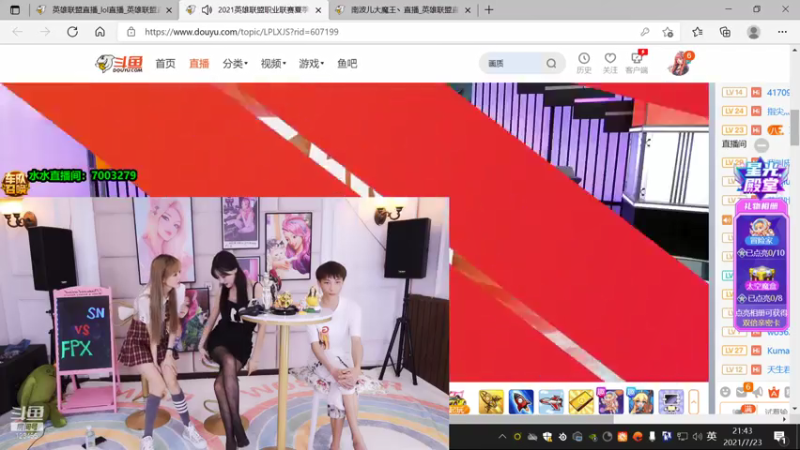Open the 直播 live section
This screenshot has width=800, height=450.
click(199, 63)
